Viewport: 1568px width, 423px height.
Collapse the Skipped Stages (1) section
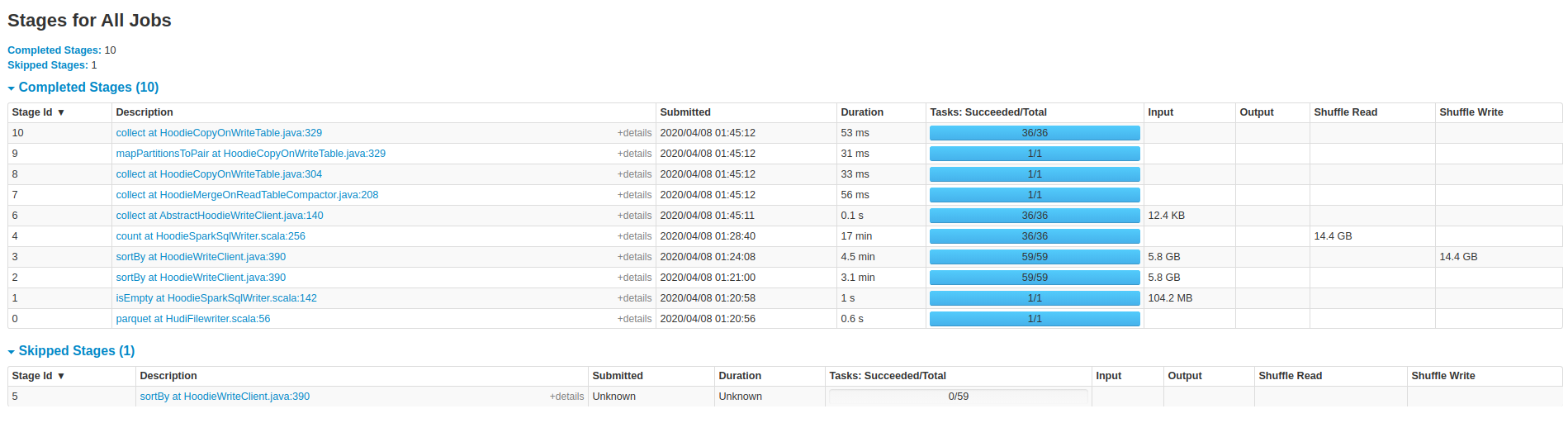pos(71,351)
